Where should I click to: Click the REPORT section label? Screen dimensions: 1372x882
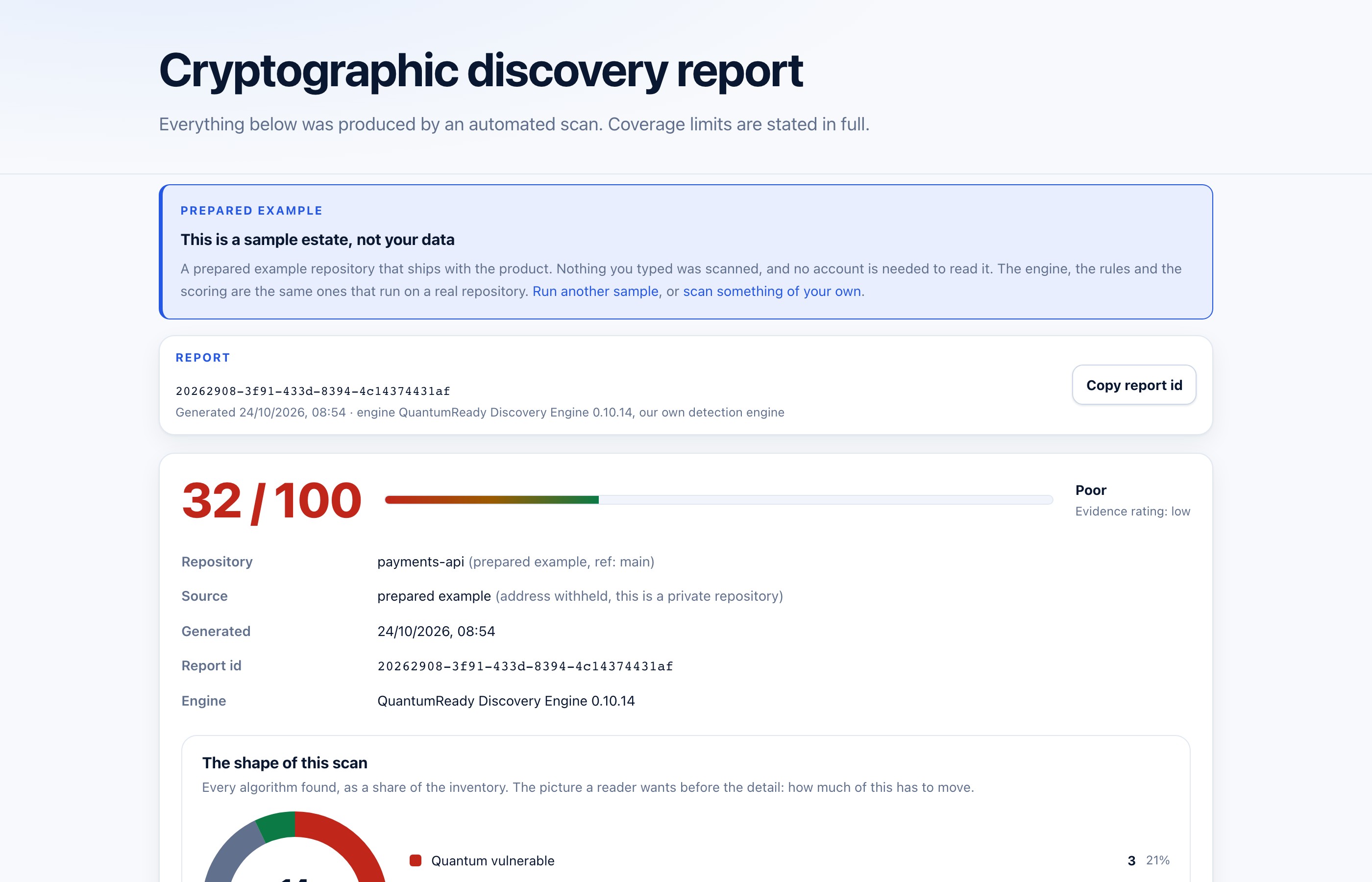pyautogui.click(x=203, y=357)
